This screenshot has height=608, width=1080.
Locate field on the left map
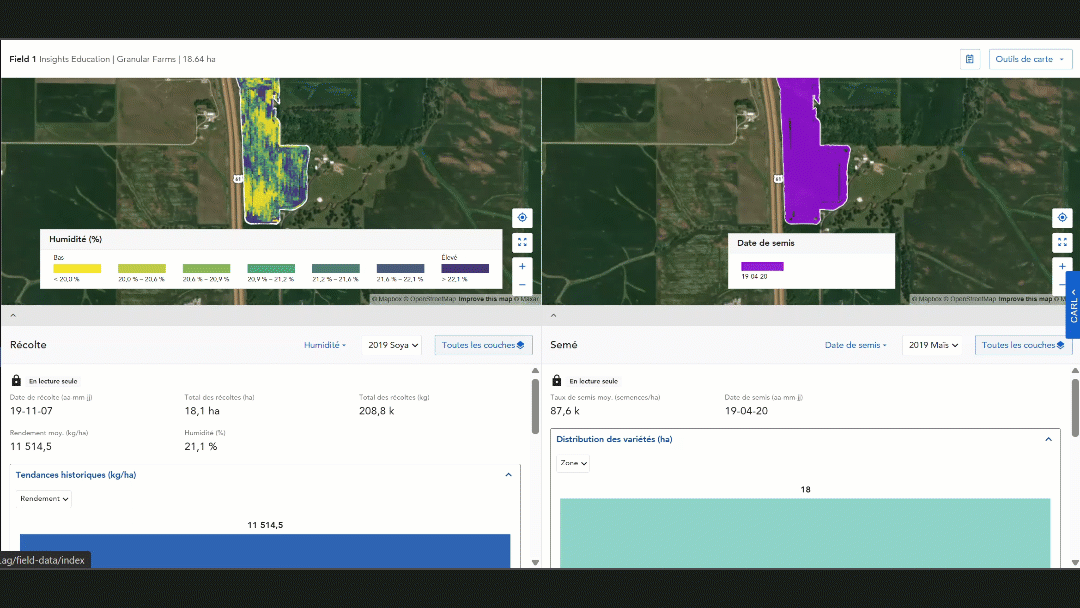[522, 218]
